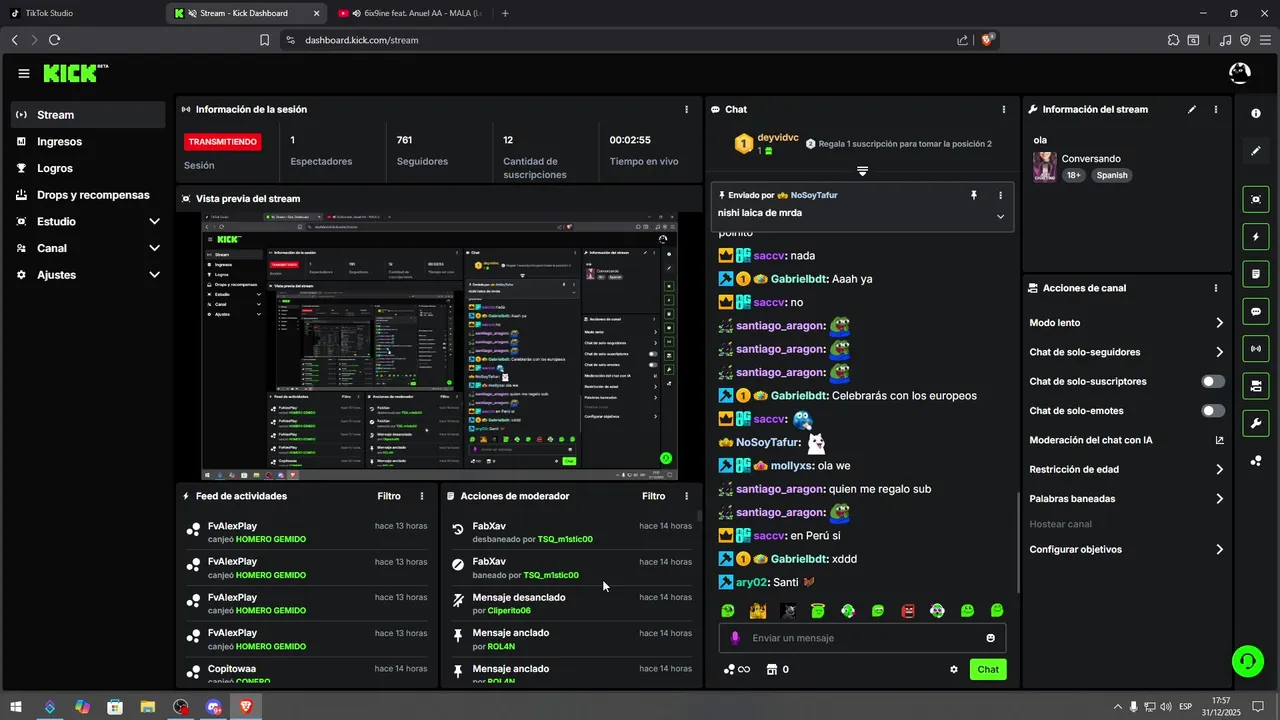Click the 18+ tag in stream info
This screenshot has height=720, width=1280.
[x=1074, y=175]
